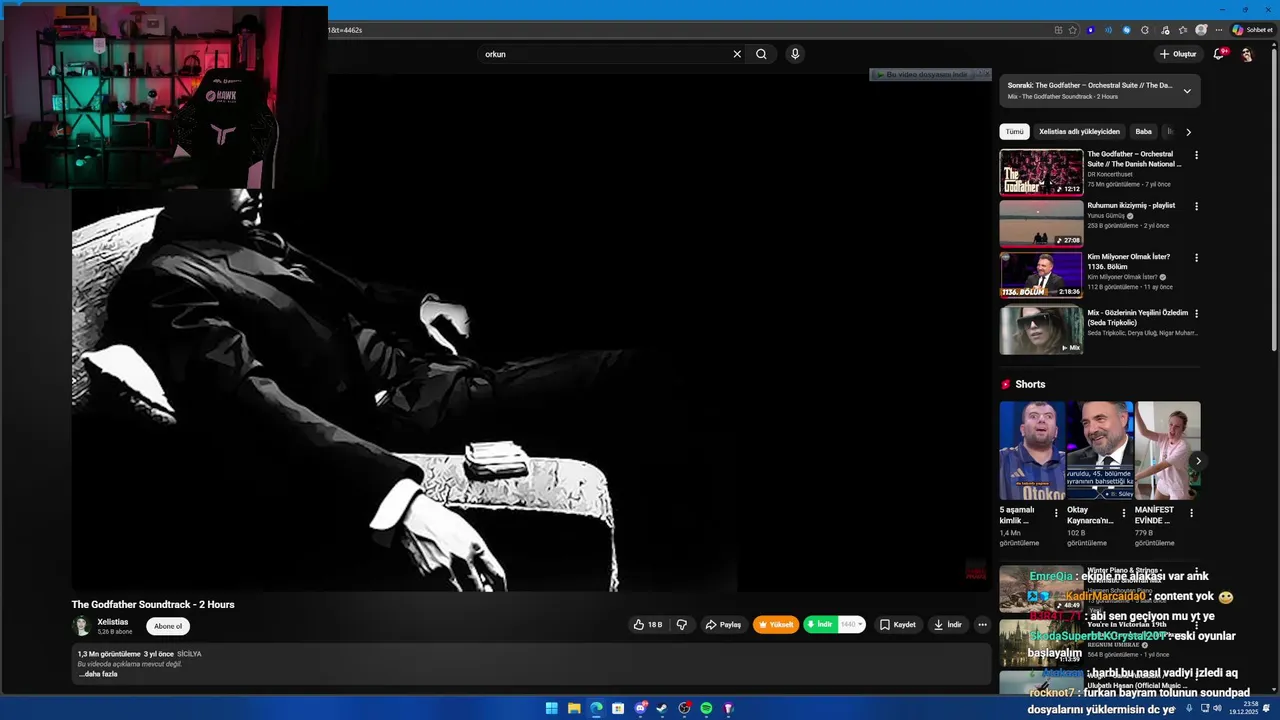
Task: Open OBS Studio from the taskbar
Action: (684, 709)
